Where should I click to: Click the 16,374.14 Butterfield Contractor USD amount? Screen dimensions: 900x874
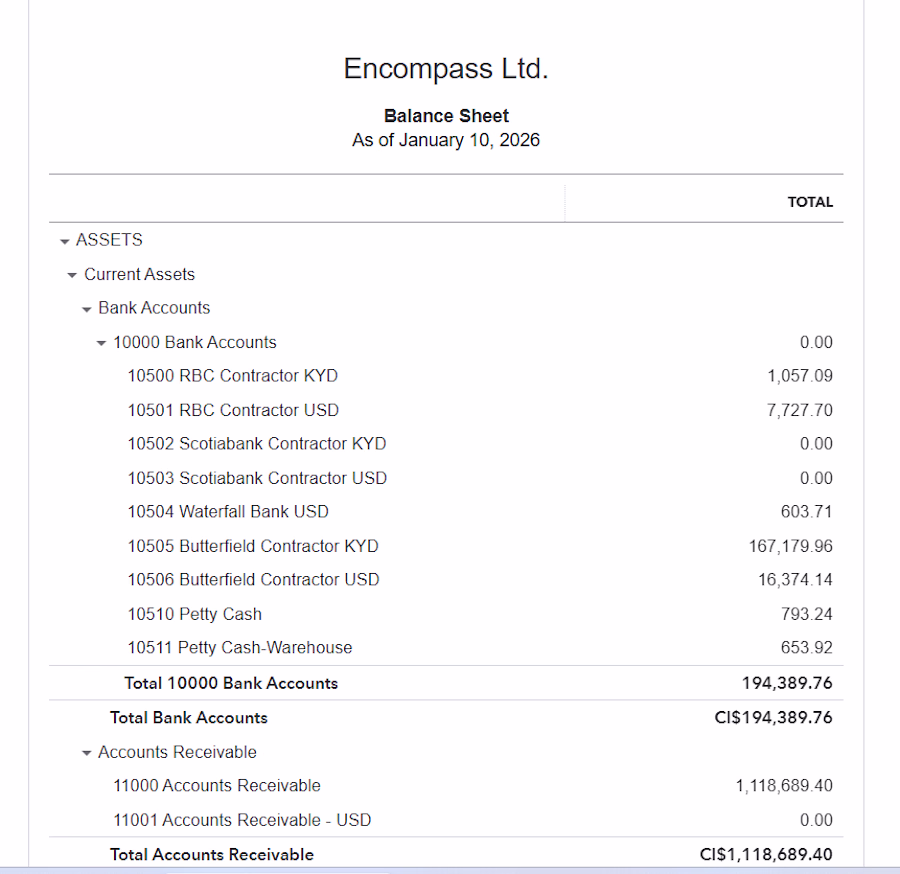(x=795, y=580)
